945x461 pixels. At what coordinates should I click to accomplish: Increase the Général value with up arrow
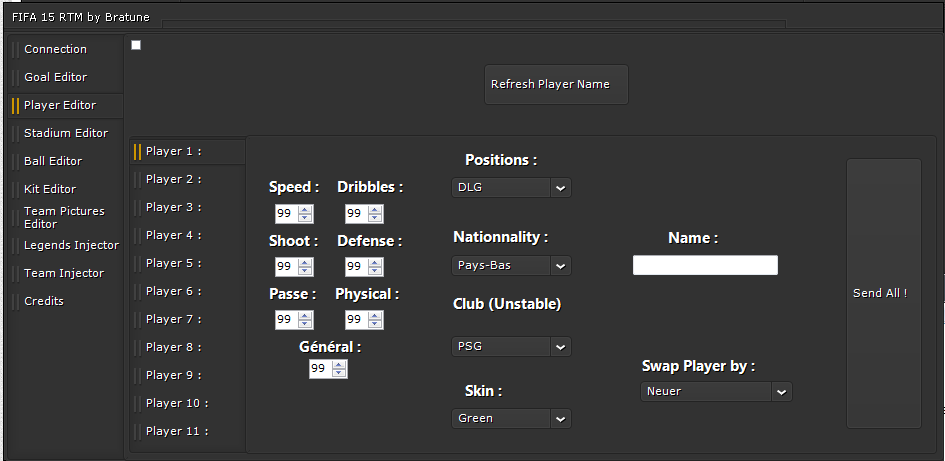[x=340, y=365]
